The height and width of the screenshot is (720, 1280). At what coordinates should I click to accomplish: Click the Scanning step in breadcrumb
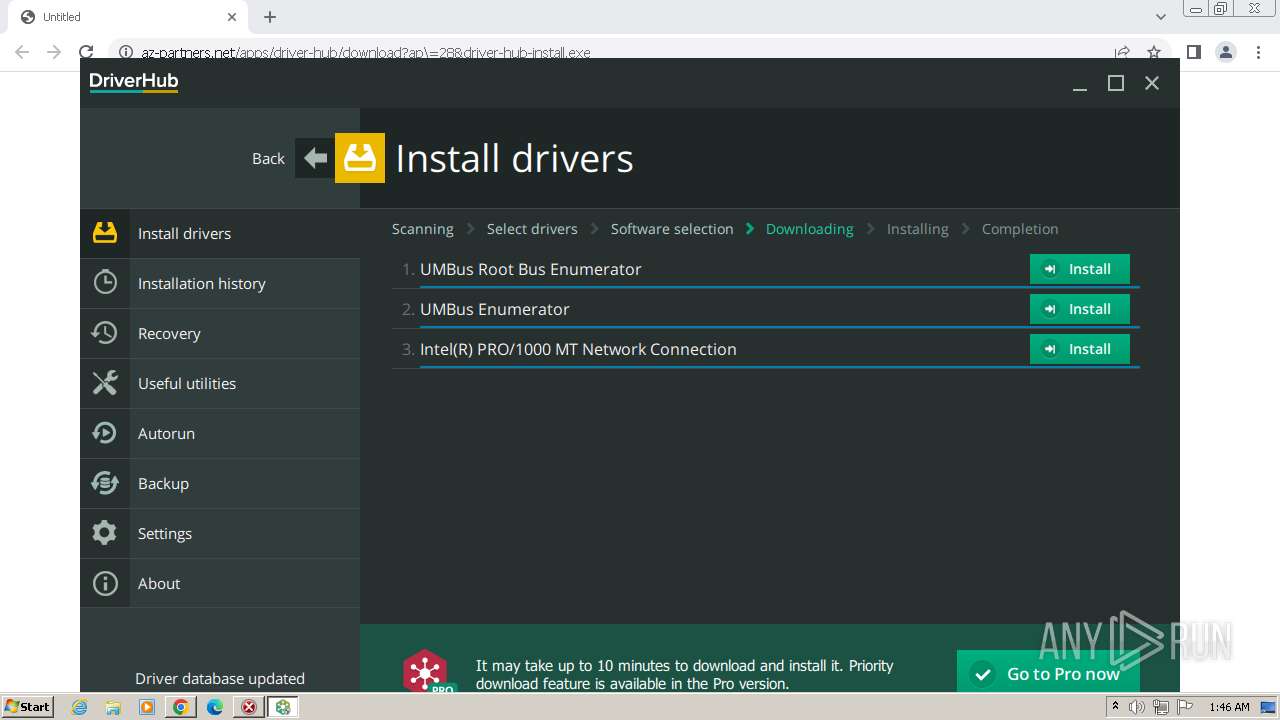(x=422, y=229)
